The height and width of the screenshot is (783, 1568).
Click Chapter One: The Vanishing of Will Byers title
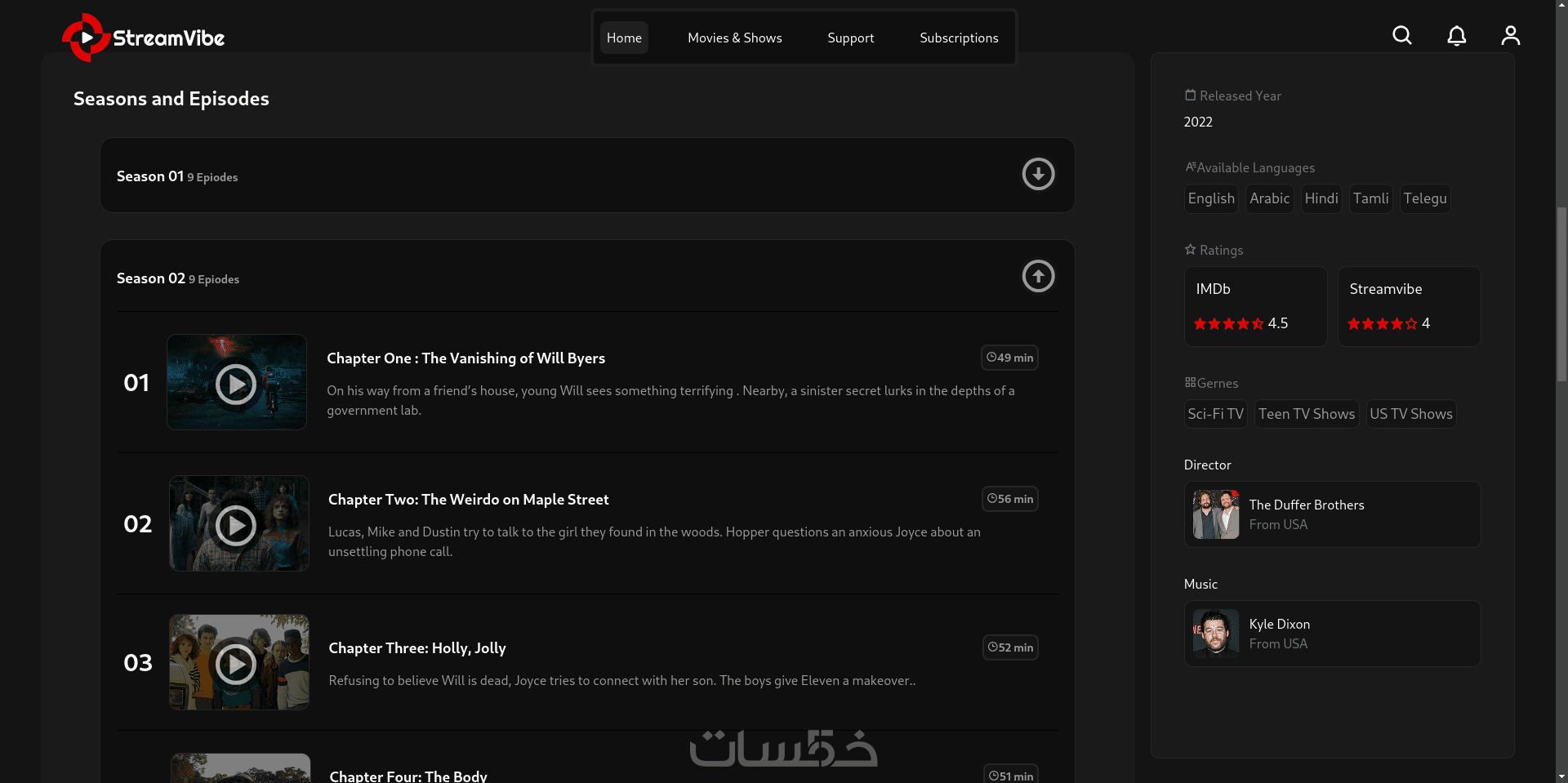pos(465,358)
